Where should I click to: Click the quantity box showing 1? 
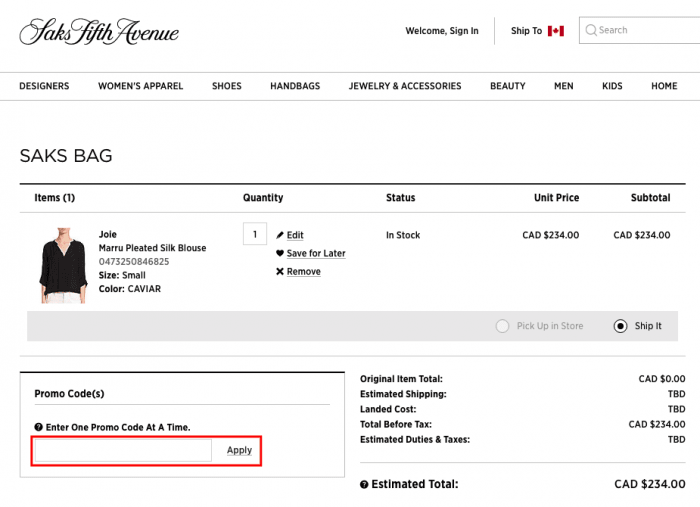pos(255,234)
